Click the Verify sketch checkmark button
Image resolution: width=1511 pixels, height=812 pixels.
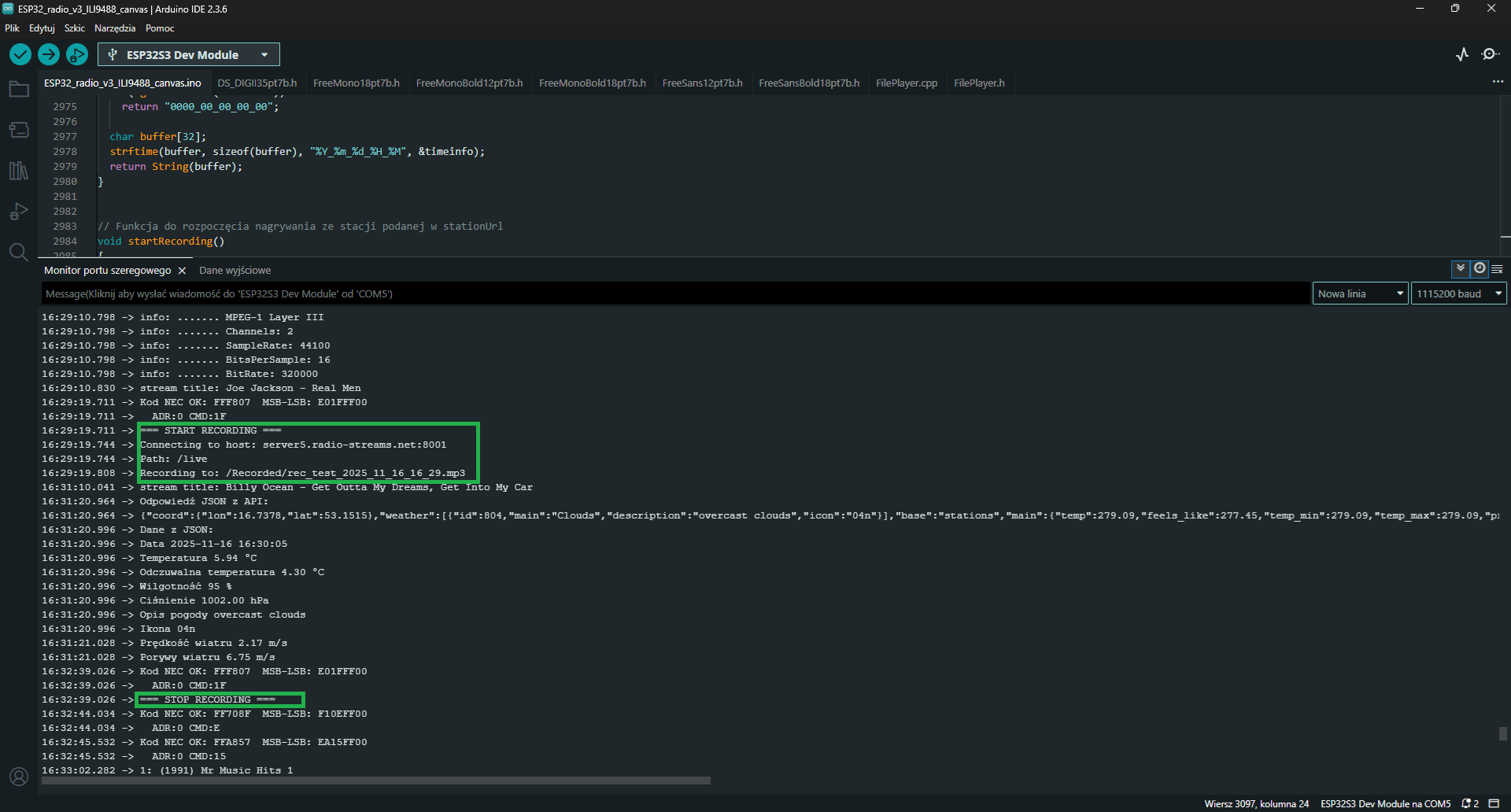click(20, 54)
